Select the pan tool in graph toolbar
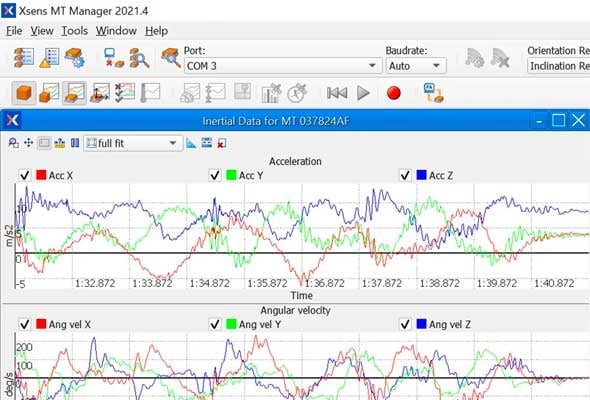 (x=29, y=143)
